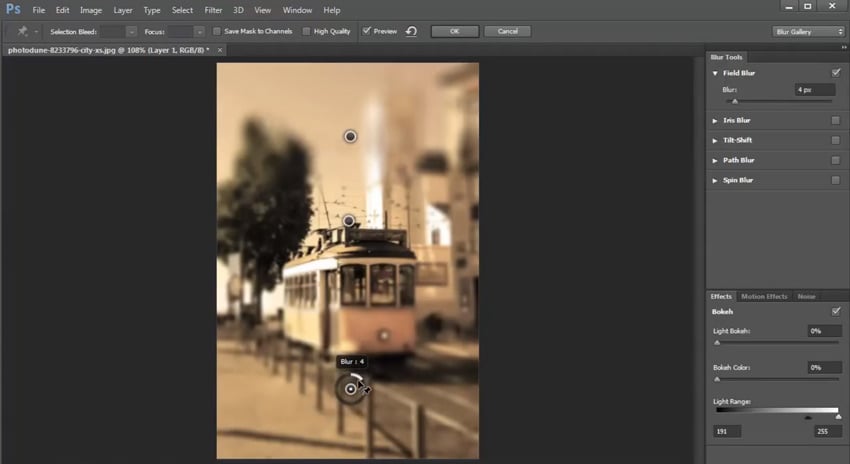Expand the Tilt-Shift section
Viewport: 850px width, 464px height.
pyautogui.click(x=715, y=140)
